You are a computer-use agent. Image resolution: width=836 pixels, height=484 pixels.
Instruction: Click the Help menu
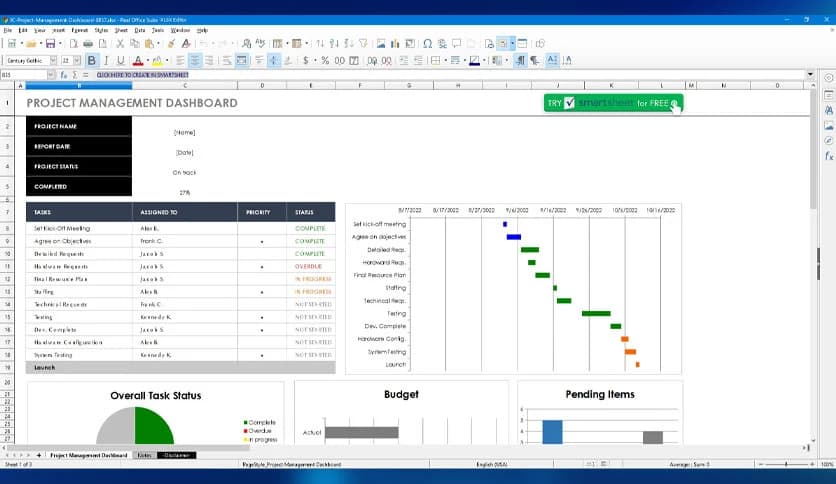pyautogui.click(x=202, y=30)
